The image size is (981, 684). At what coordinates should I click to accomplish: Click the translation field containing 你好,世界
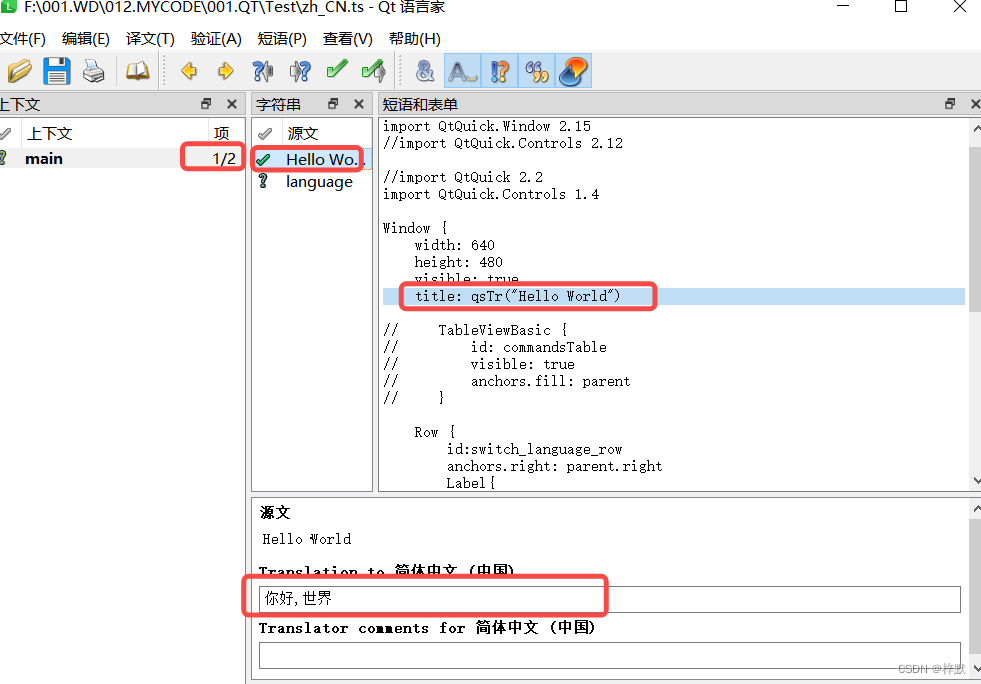(609, 599)
